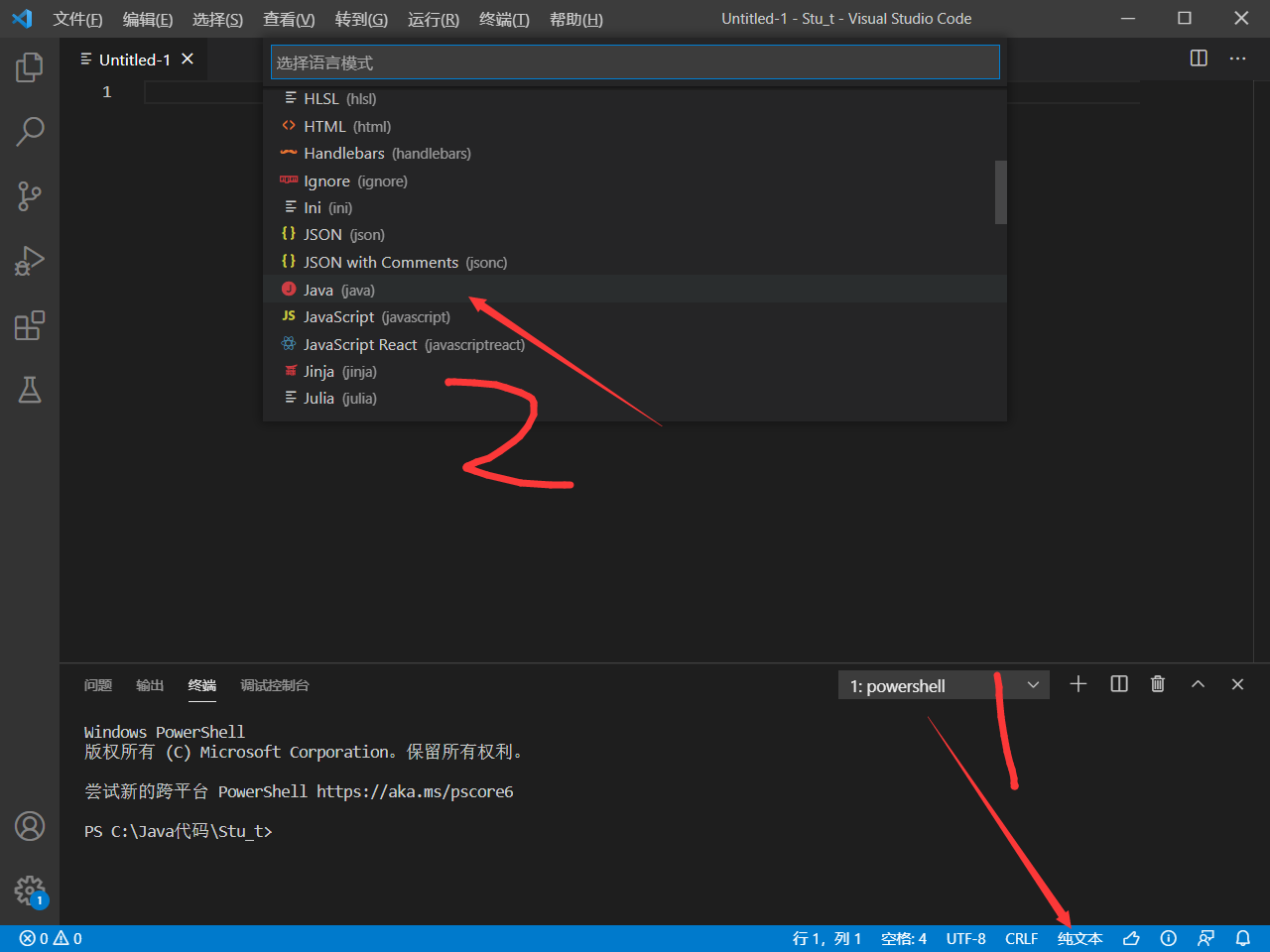
Task: Select Jinja language mode
Action: click(x=635, y=371)
